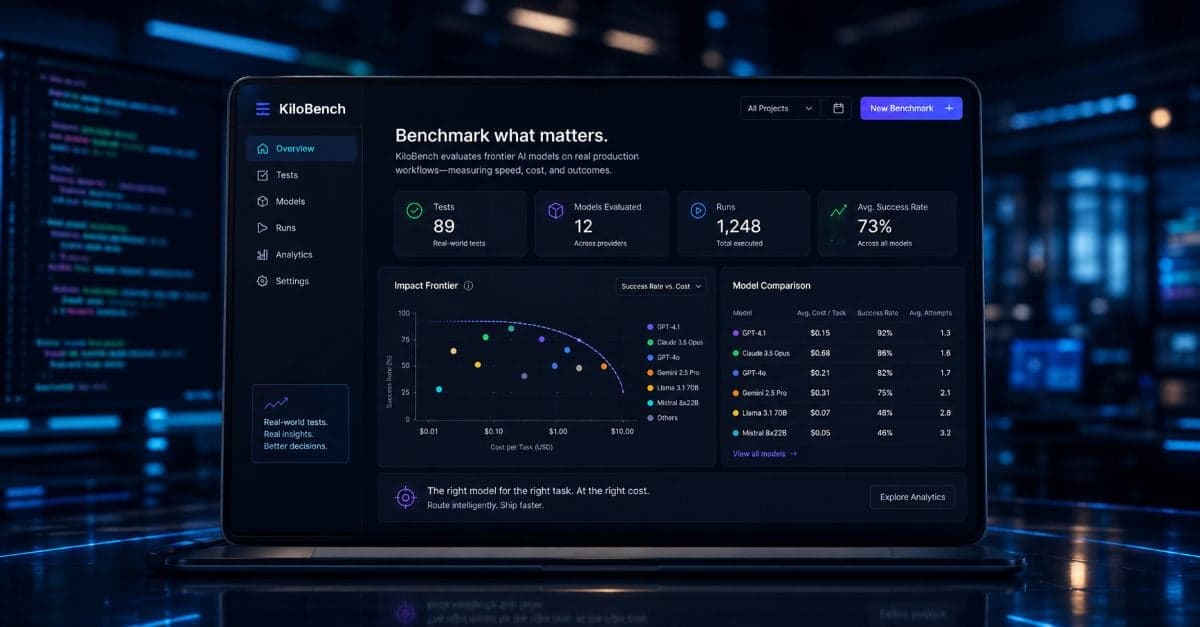Click the $0.15 cost cell
This screenshot has height=627, width=1200.
(820, 333)
